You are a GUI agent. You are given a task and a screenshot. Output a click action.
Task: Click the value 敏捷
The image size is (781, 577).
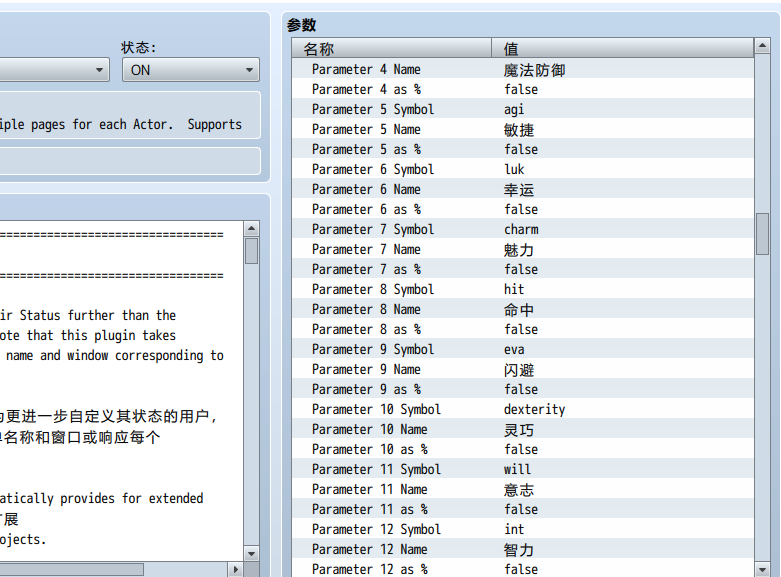(519, 130)
